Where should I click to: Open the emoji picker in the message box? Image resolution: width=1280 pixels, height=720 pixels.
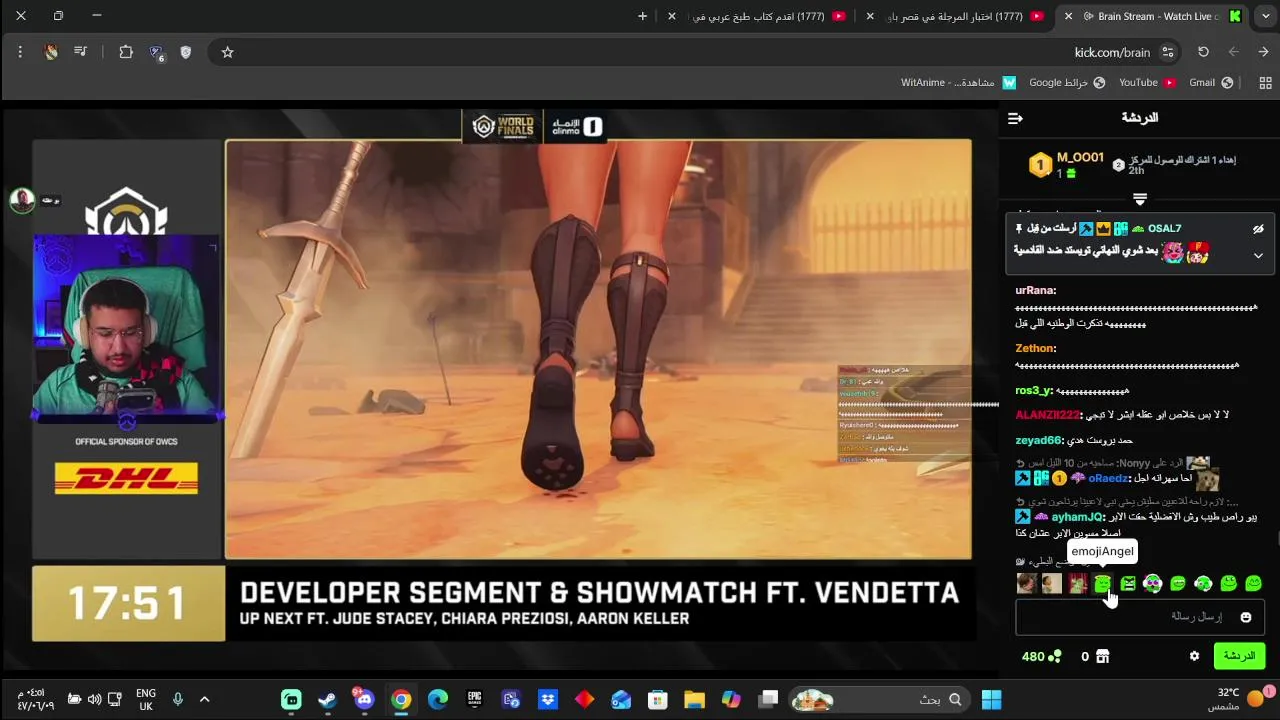pos(1246,617)
